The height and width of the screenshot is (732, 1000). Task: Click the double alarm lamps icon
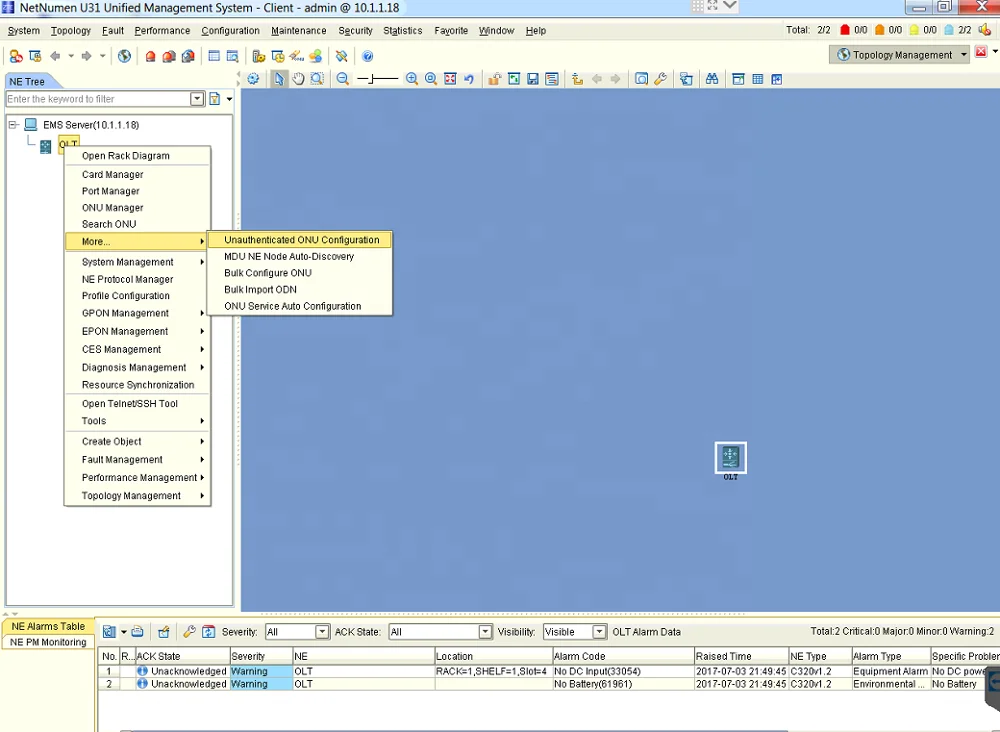169,56
